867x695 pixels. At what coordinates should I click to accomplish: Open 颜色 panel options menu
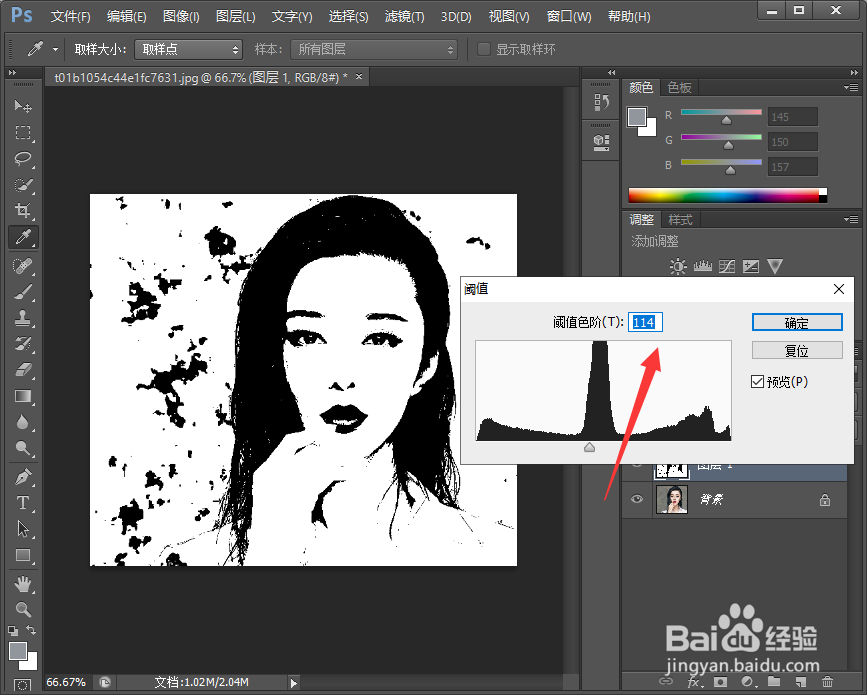[x=850, y=87]
